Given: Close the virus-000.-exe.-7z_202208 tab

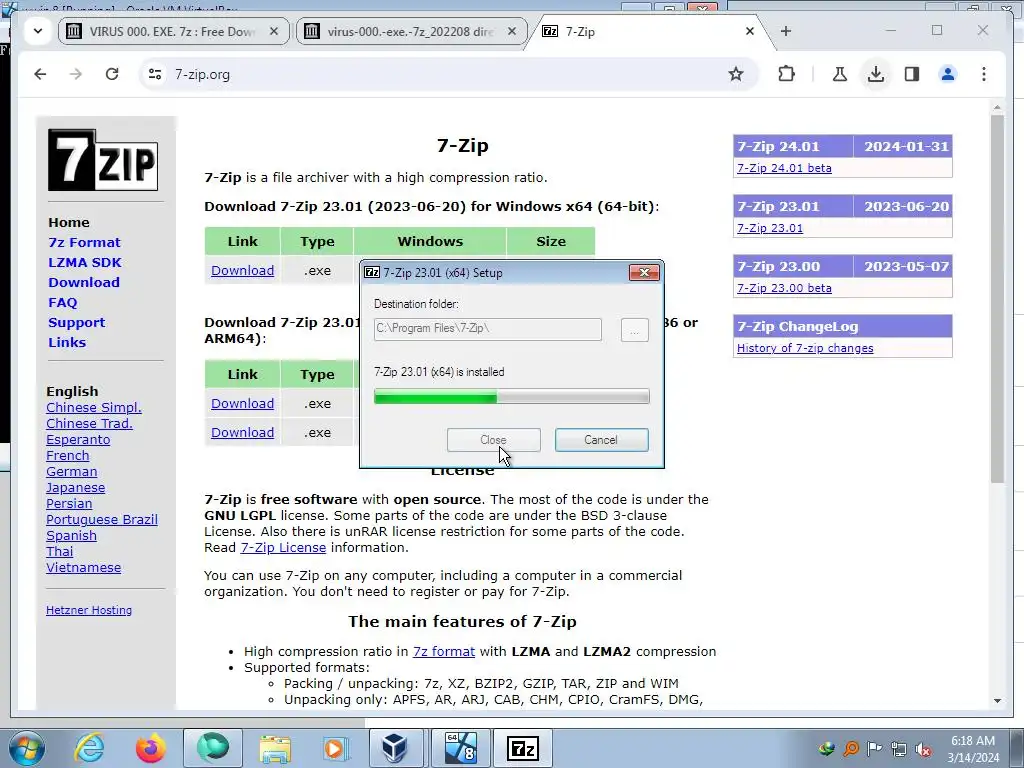Looking at the screenshot, I should coord(512,31).
